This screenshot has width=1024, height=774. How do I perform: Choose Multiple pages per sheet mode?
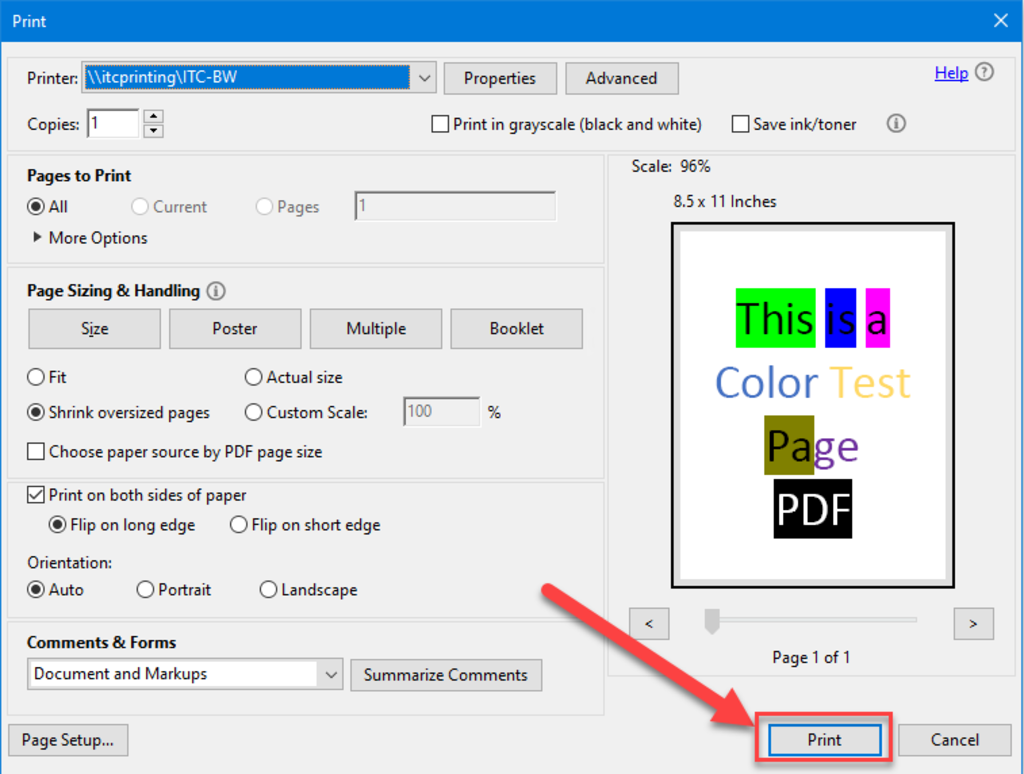click(375, 328)
